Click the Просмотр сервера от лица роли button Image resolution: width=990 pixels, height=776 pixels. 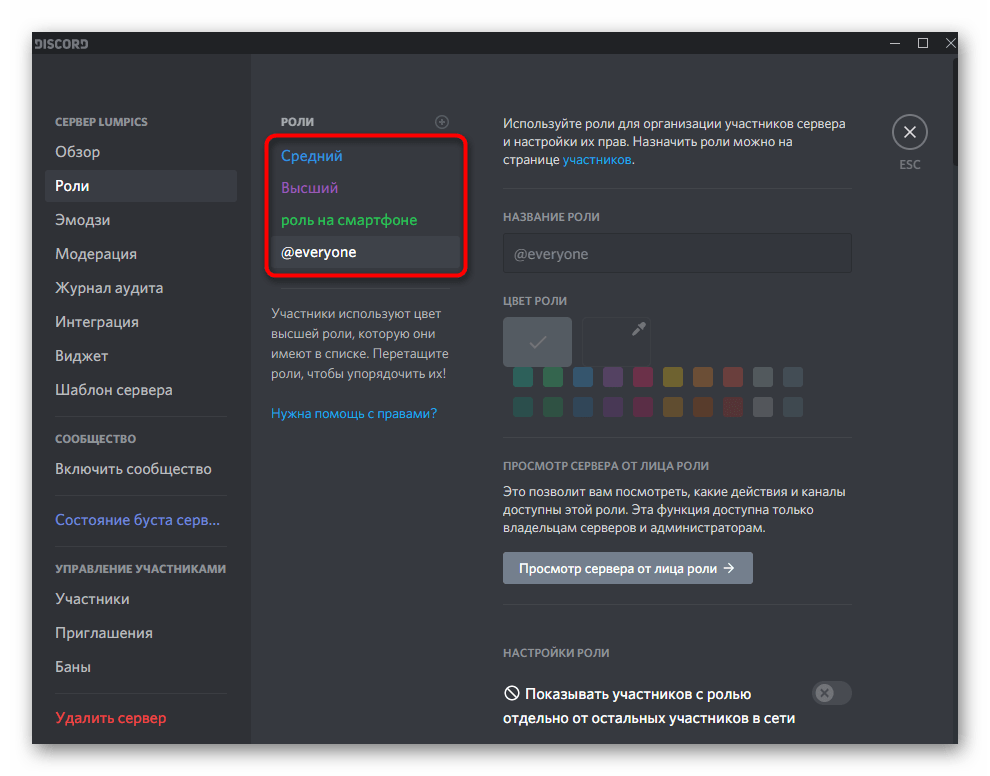click(x=627, y=568)
